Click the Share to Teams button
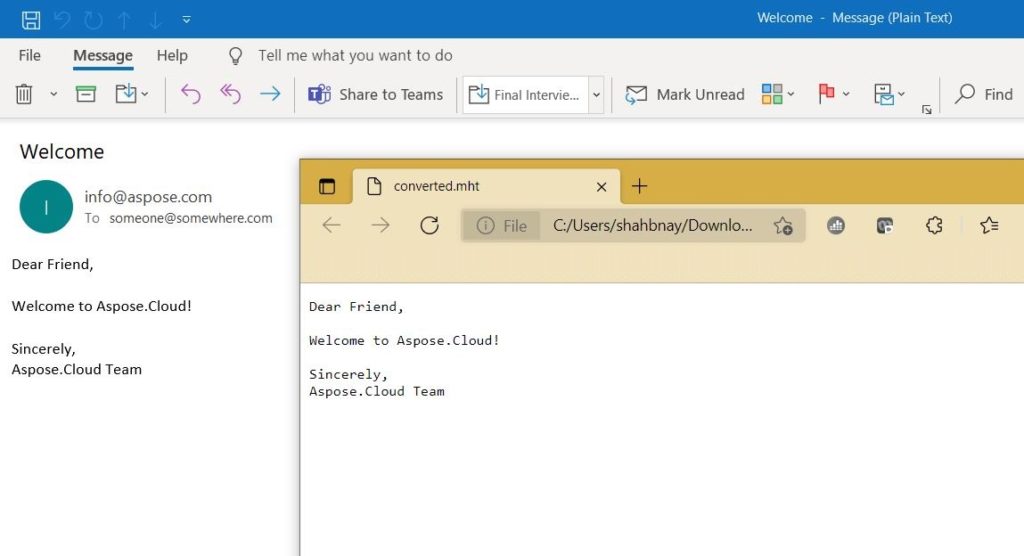This screenshot has height=556, width=1024. (376, 94)
